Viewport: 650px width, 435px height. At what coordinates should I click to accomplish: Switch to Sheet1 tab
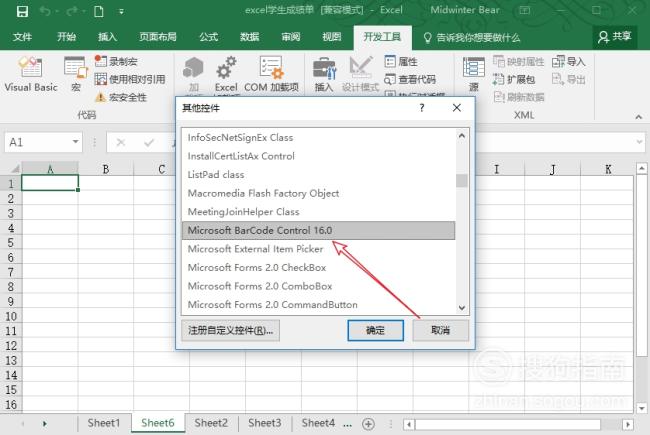tap(104, 423)
